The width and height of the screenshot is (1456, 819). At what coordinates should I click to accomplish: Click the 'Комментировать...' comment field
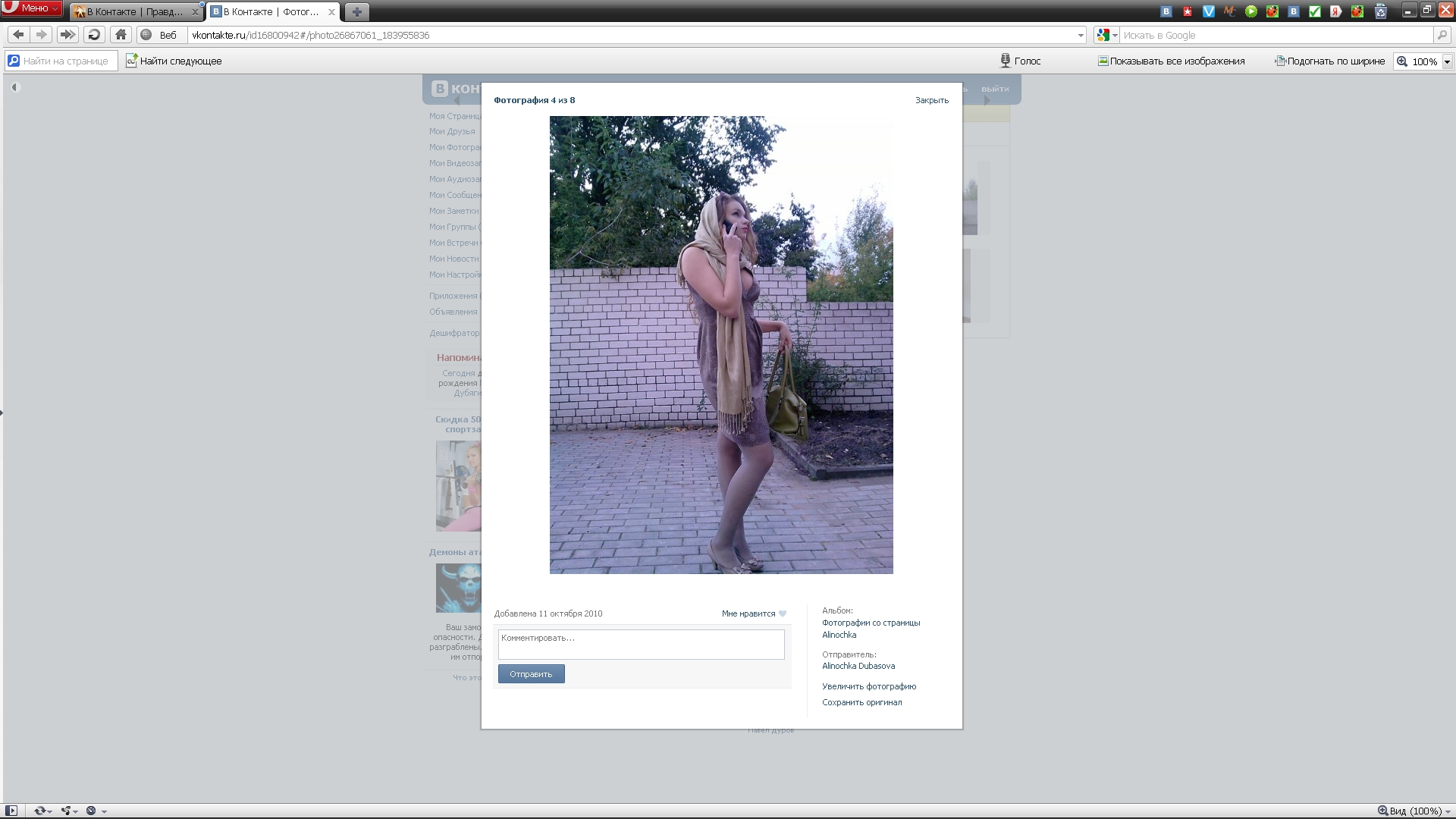641,645
